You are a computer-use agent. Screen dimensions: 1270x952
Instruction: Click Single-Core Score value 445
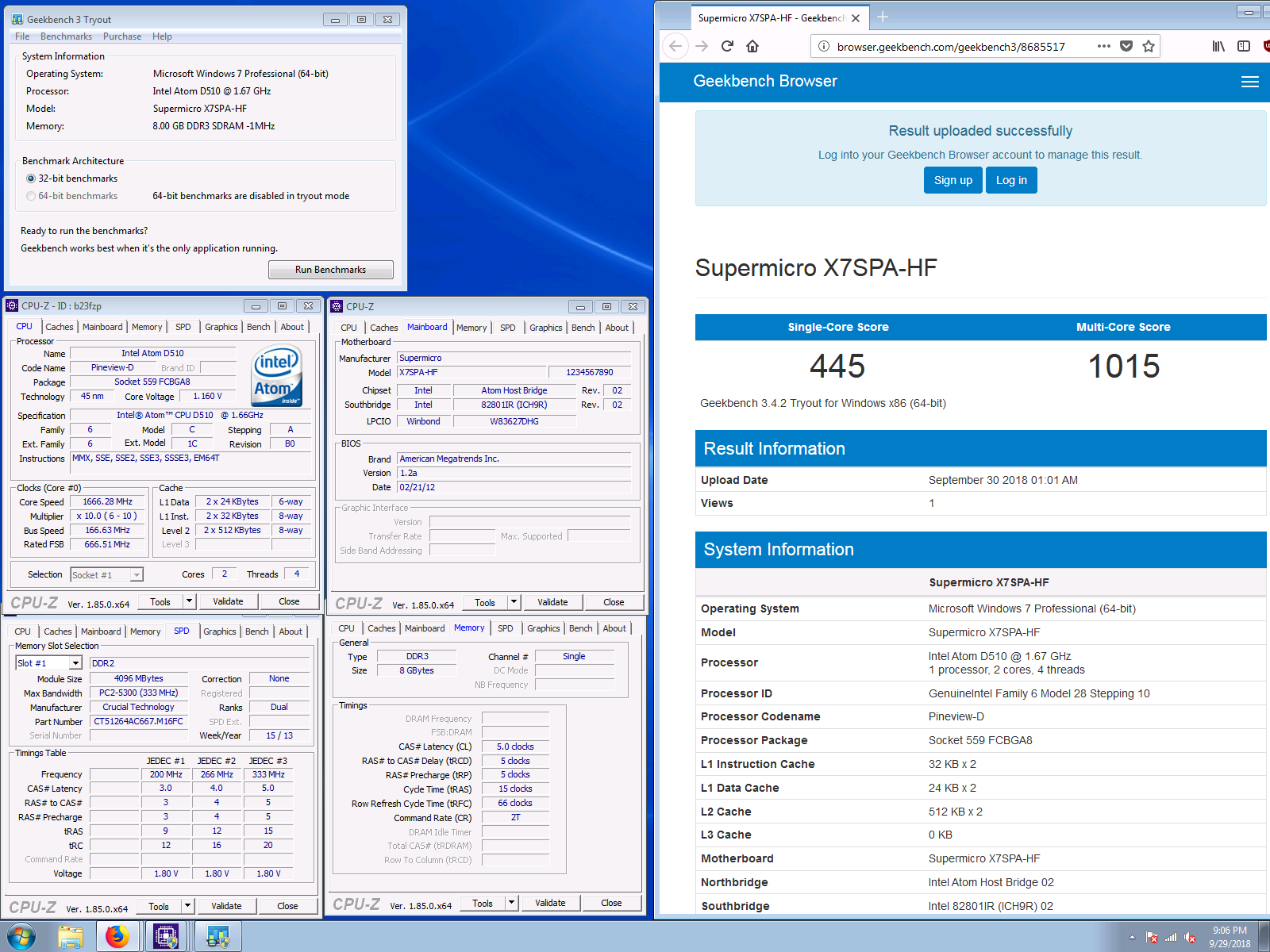pos(837,366)
